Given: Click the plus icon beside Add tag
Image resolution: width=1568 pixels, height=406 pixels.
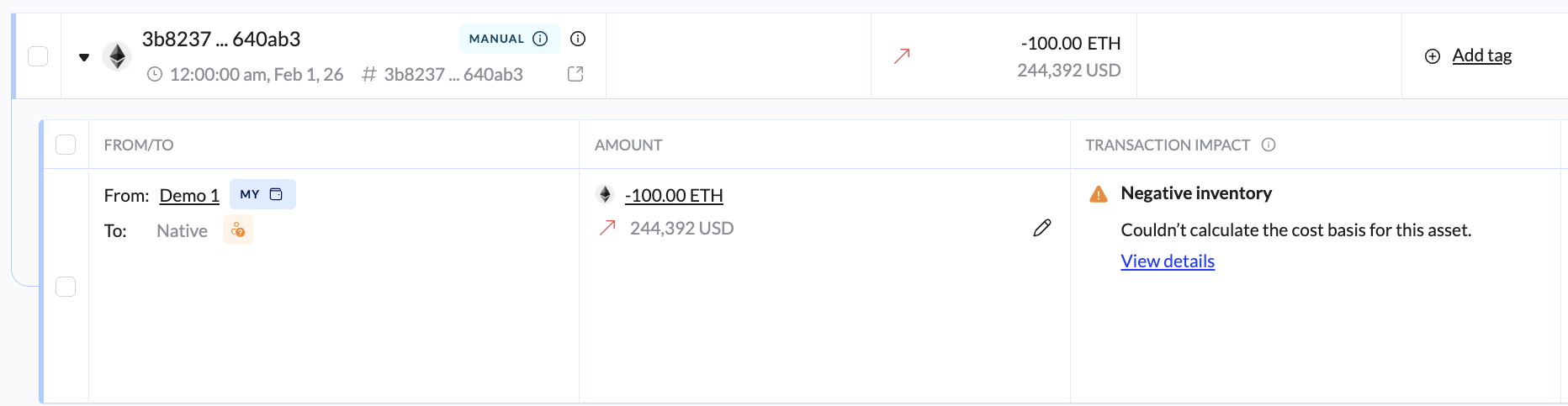Looking at the screenshot, I should coord(1432,56).
